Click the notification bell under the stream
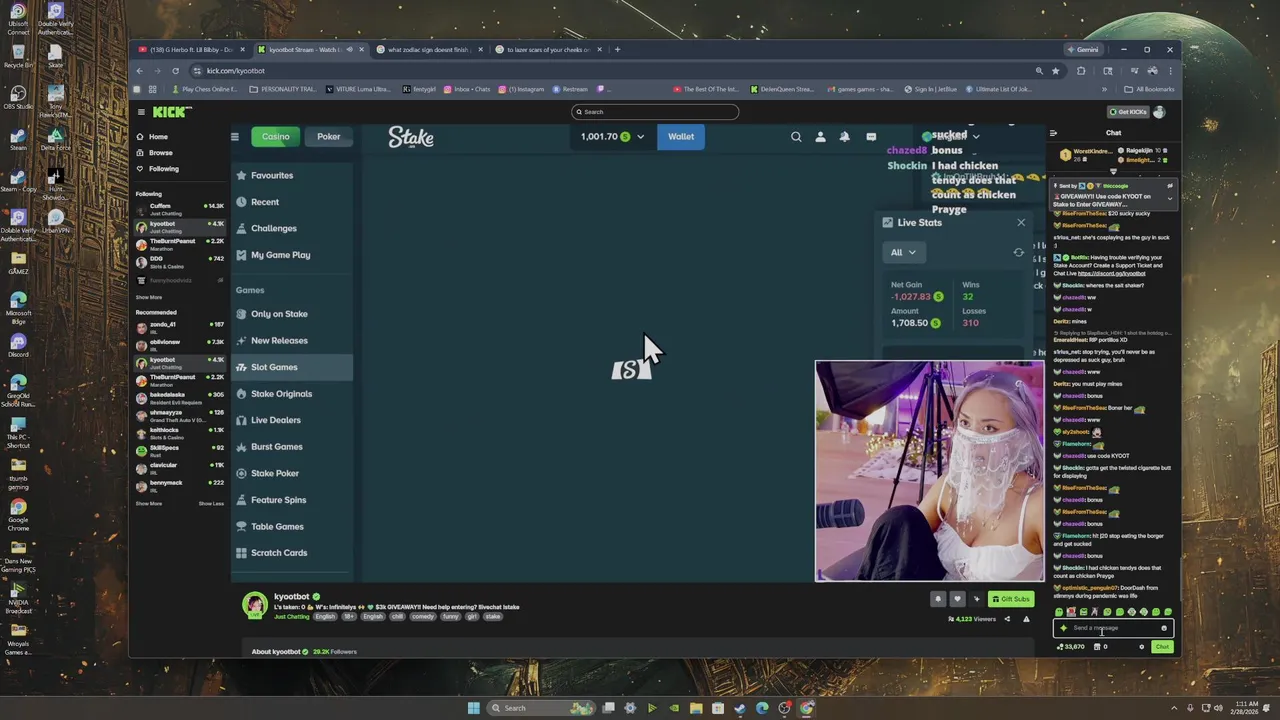This screenshot has width=1280, height=720. tap(938, 599)
